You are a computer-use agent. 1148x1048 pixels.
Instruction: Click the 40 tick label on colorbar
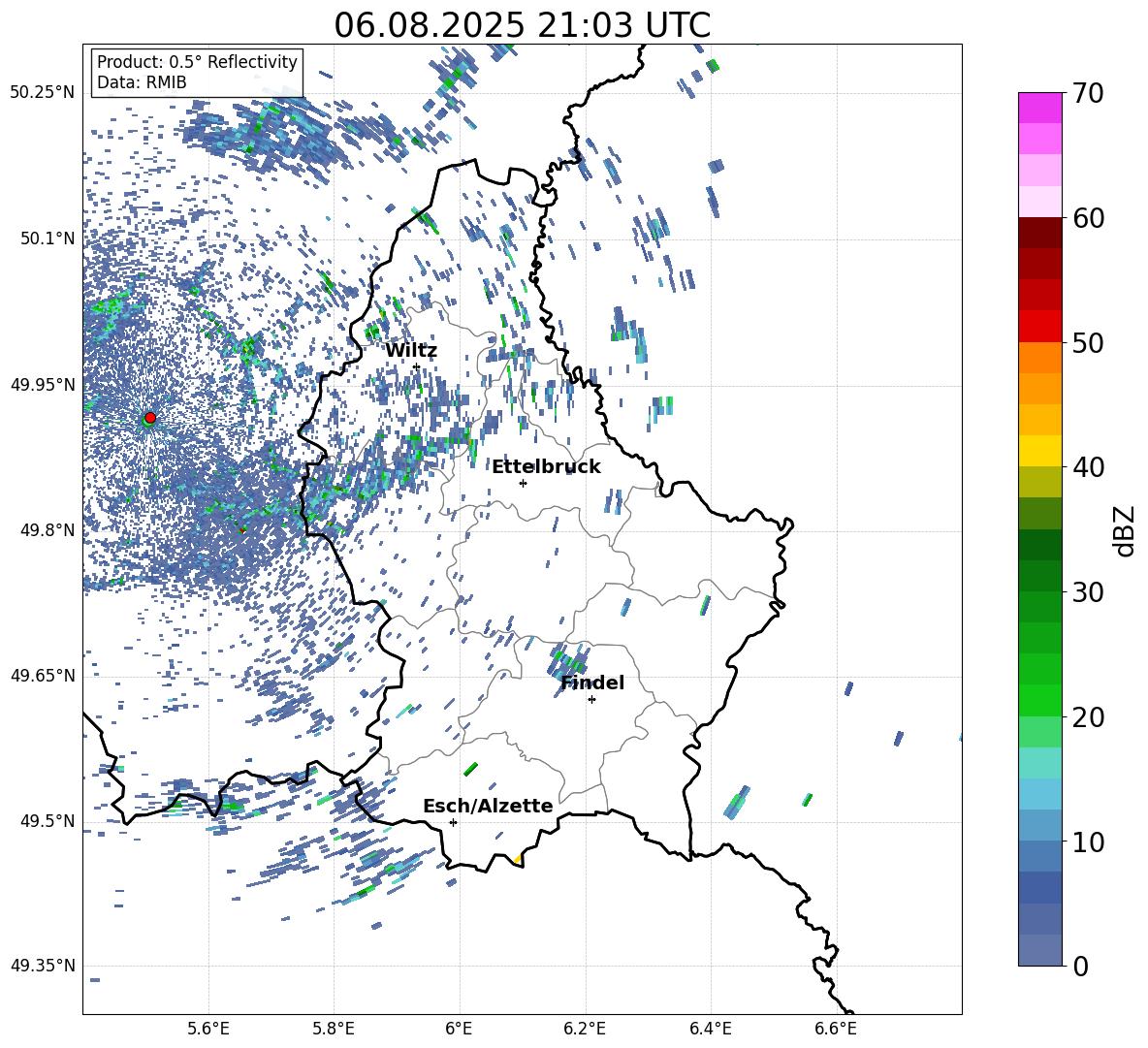[1088, 467]
